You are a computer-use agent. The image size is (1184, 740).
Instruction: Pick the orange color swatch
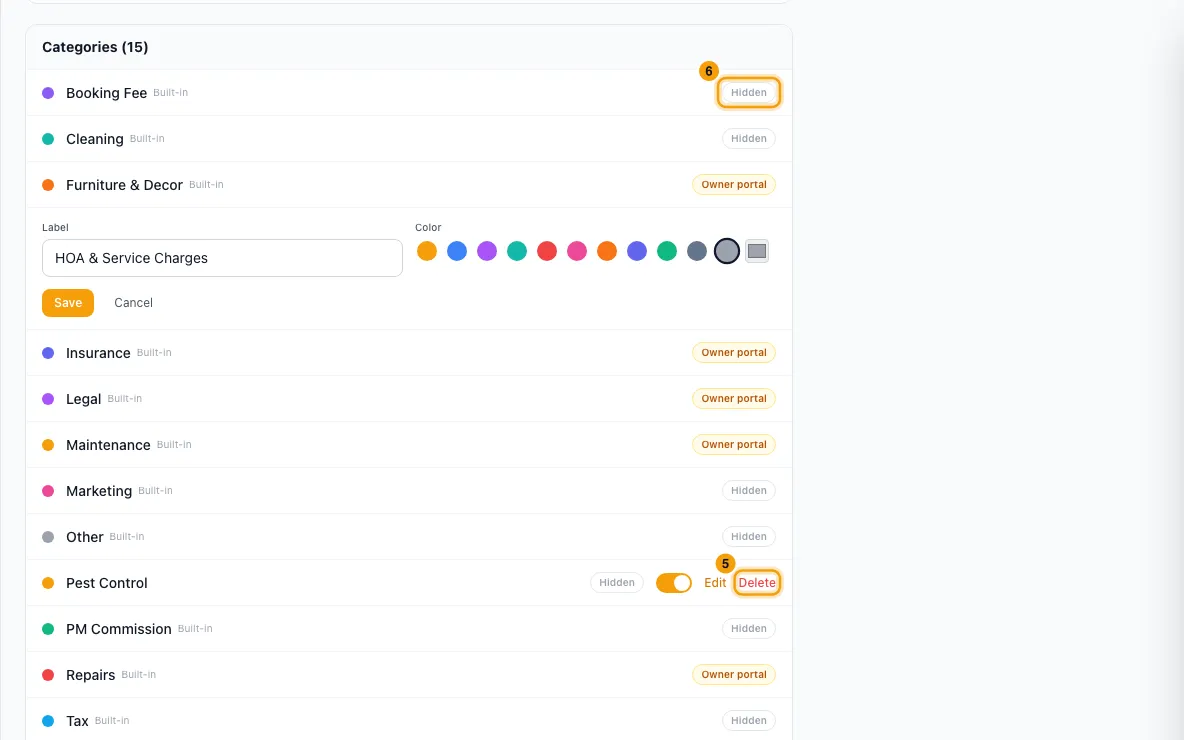[607, 251]
